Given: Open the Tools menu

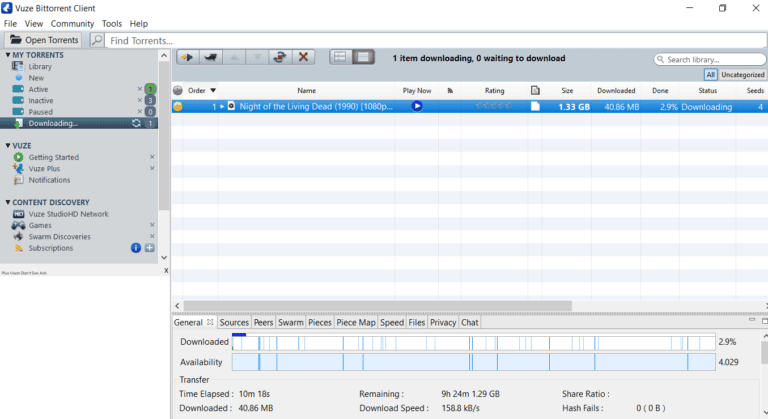Looking at the screenshot, I should [x=112, y=23].
